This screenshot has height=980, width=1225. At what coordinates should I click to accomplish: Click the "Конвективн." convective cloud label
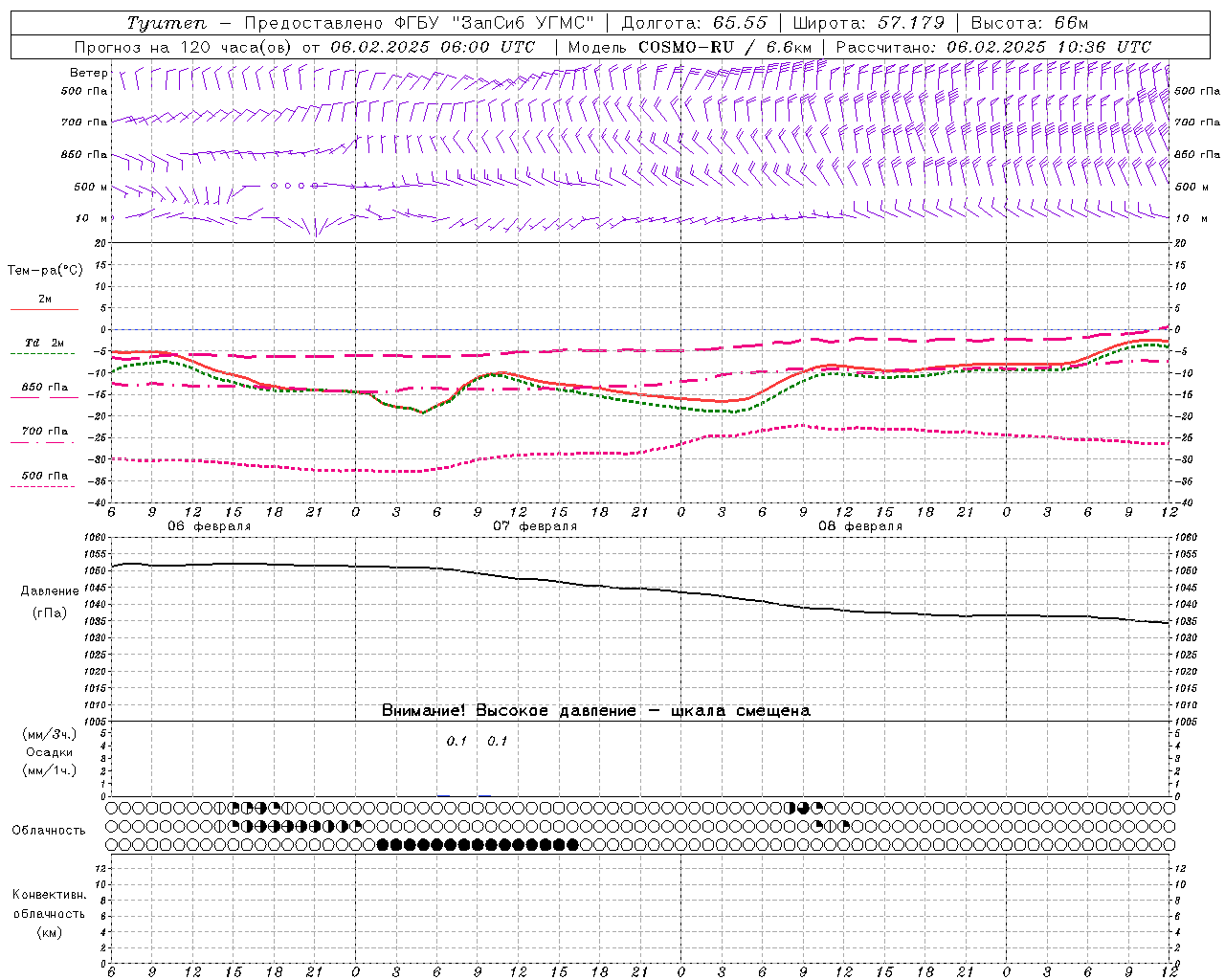click(49, 895)
